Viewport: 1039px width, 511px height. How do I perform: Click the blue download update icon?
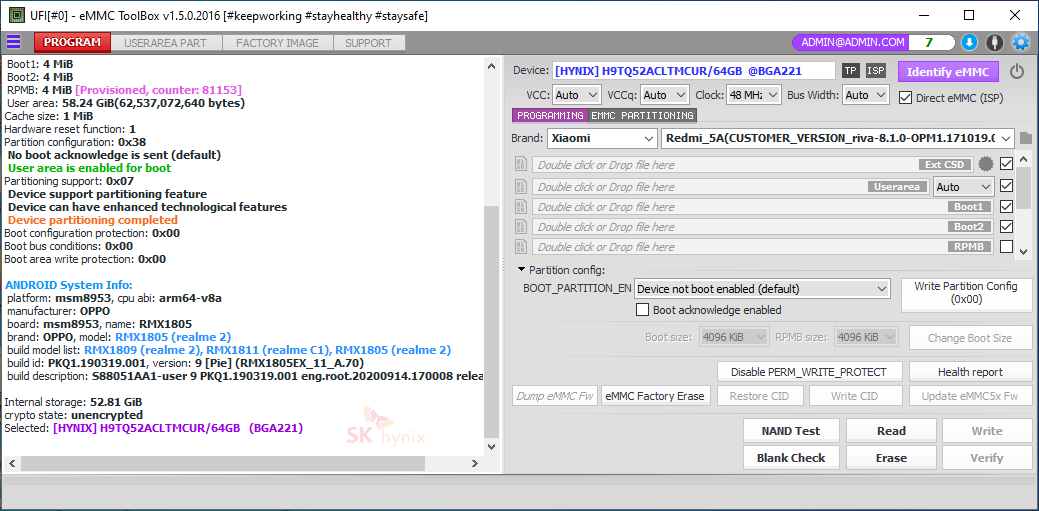click(969, 42)
